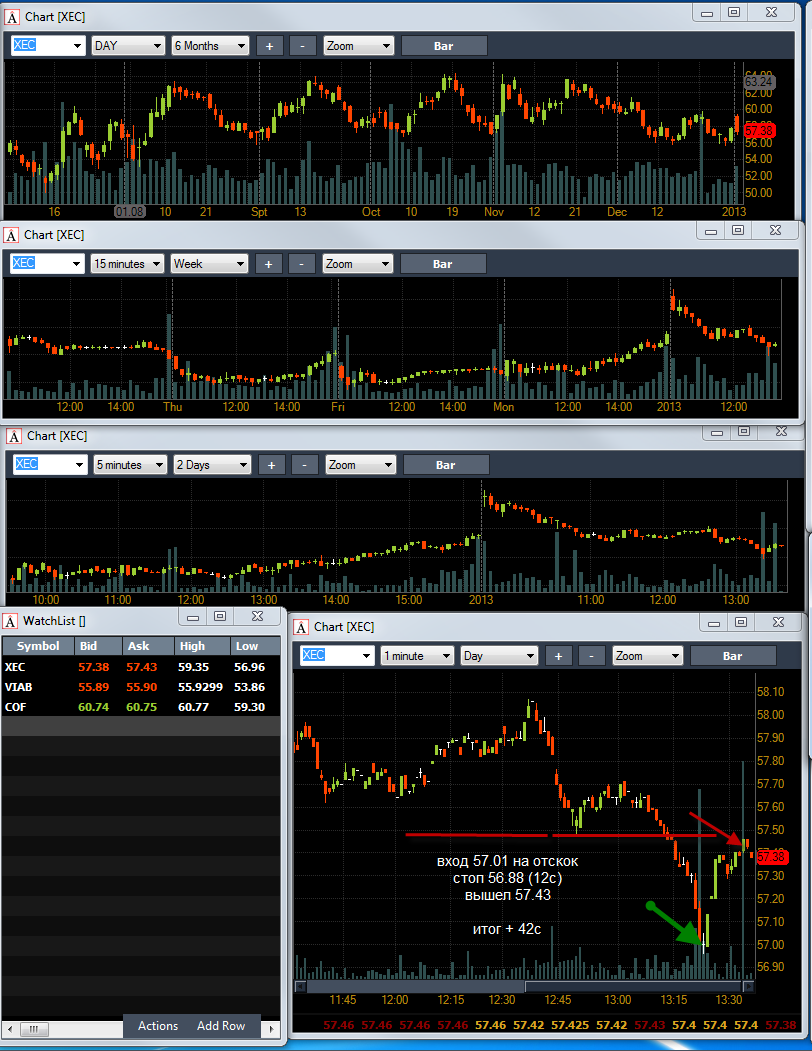
Task: Click the left arrow of the 1 minute chart scrollbar
Action: [300, 987]
